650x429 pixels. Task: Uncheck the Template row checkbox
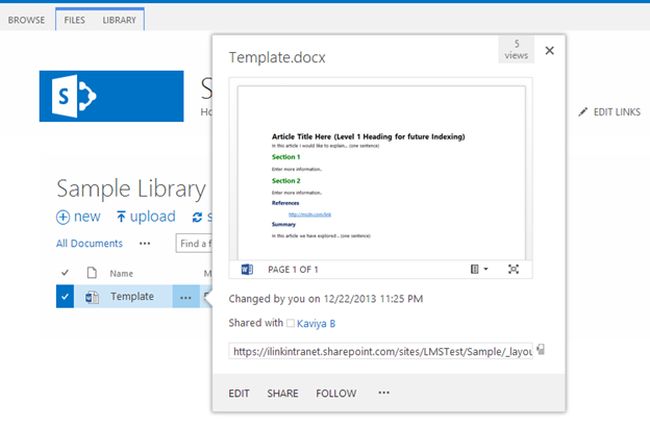point(65,297)
